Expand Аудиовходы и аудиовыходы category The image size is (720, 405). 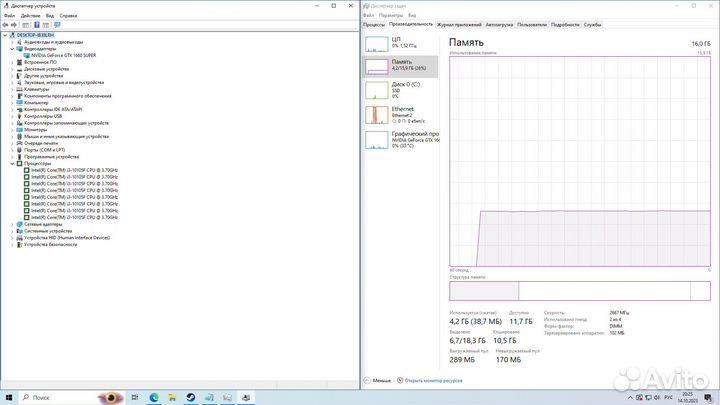(12, 42)
